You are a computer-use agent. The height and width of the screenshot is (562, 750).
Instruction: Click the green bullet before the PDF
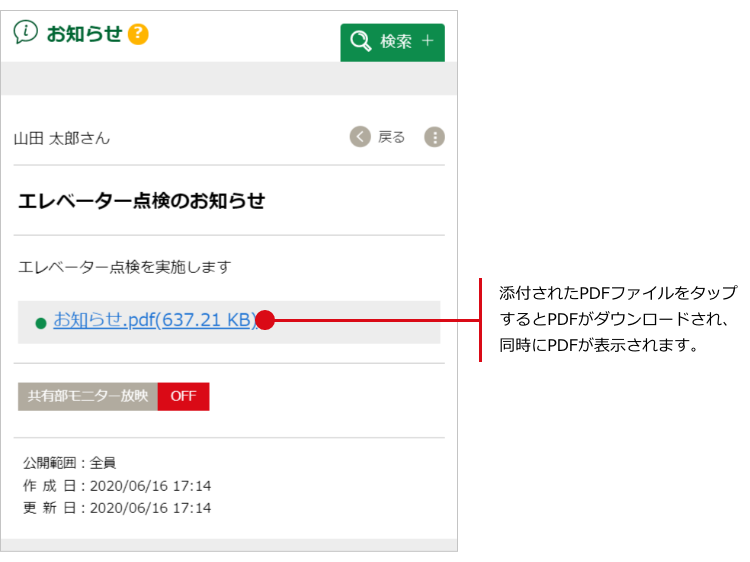(41, 323)
